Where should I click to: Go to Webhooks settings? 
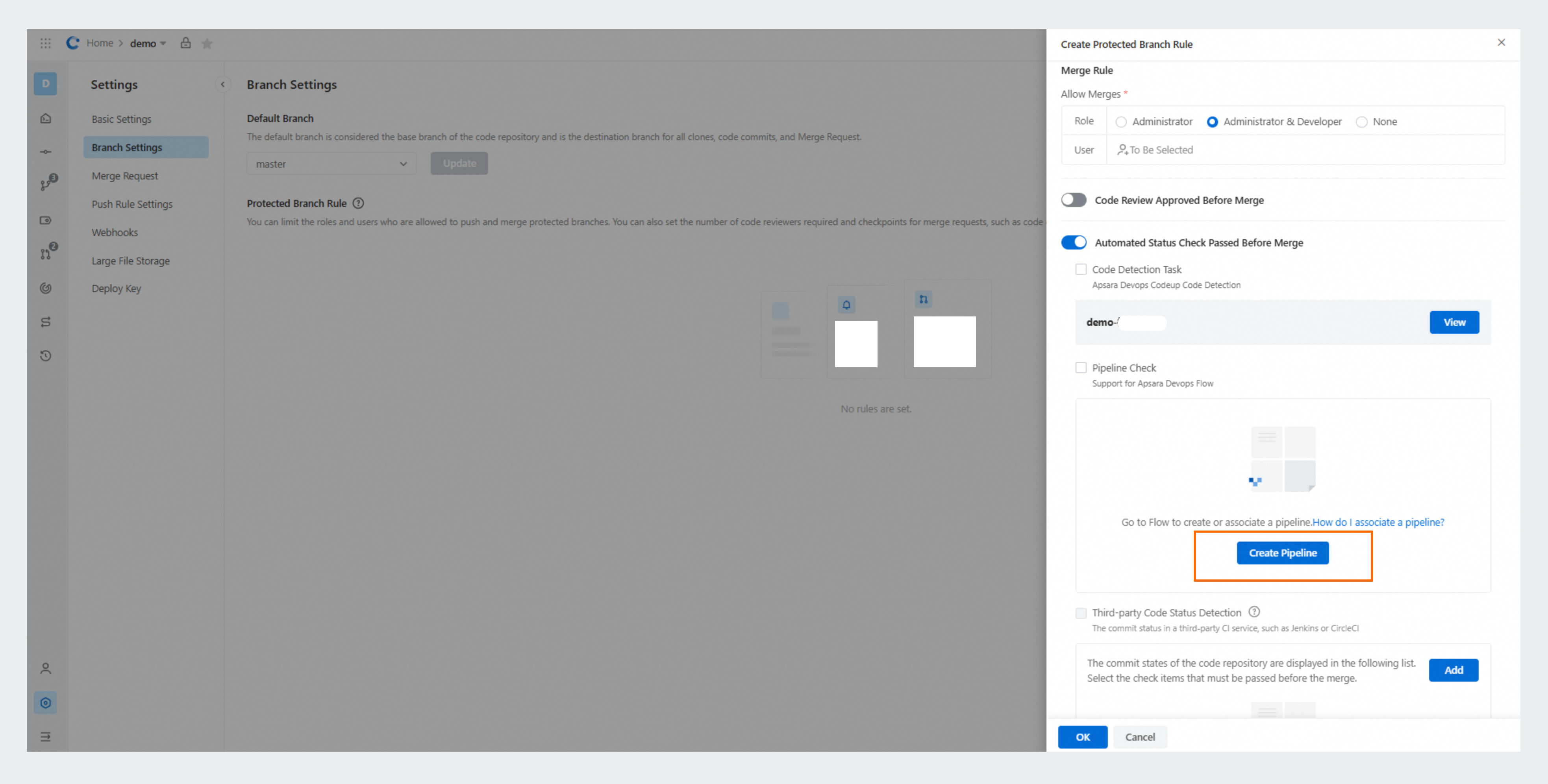point(115,233)
